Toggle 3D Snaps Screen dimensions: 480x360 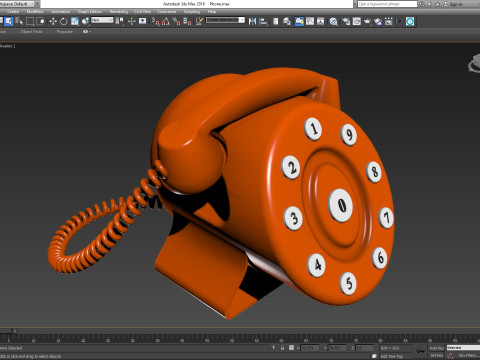click(x=156, y=22)
